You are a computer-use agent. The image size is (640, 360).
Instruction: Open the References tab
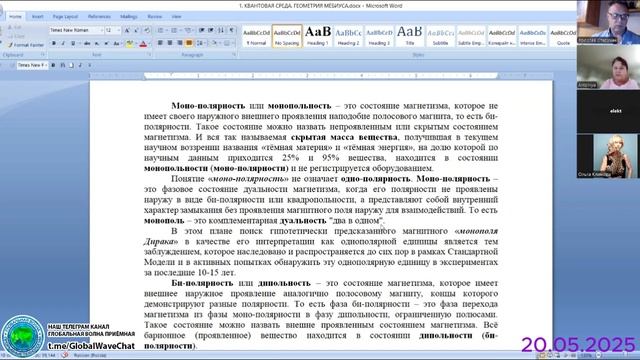click(x=99, y=17)
